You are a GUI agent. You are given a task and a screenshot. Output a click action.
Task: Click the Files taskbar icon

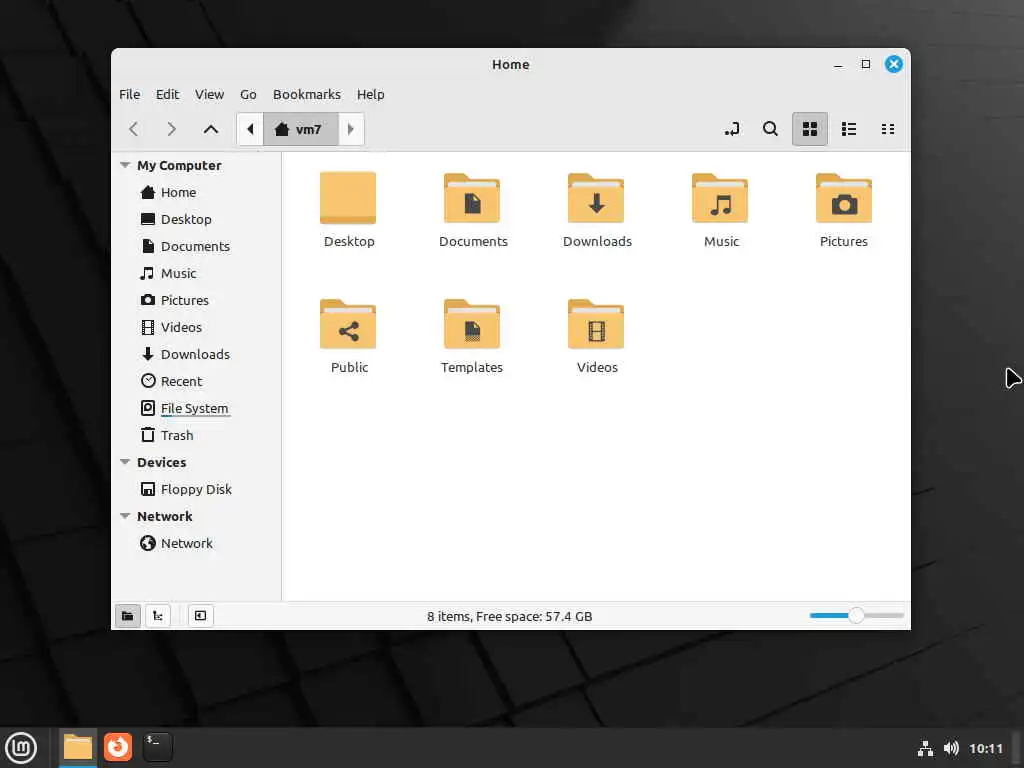[78, 748]
